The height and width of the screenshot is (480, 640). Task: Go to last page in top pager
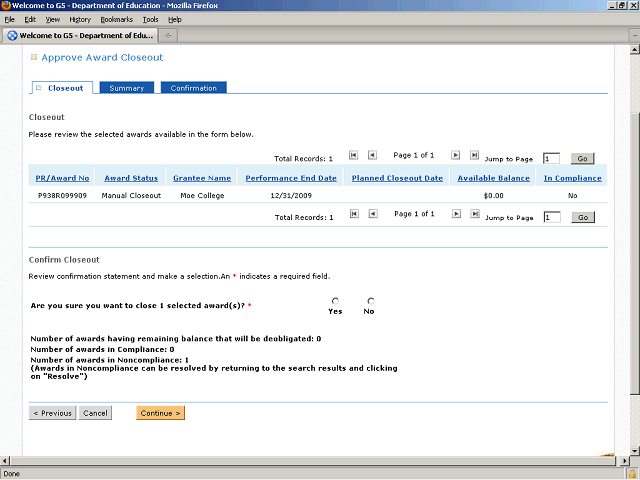pyautogui.click(x=474, y=155)
